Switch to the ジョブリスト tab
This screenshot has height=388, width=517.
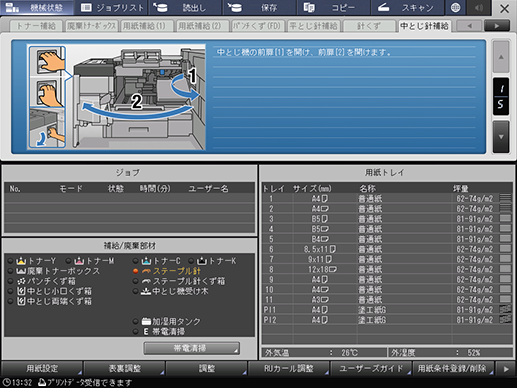(112, 7)
